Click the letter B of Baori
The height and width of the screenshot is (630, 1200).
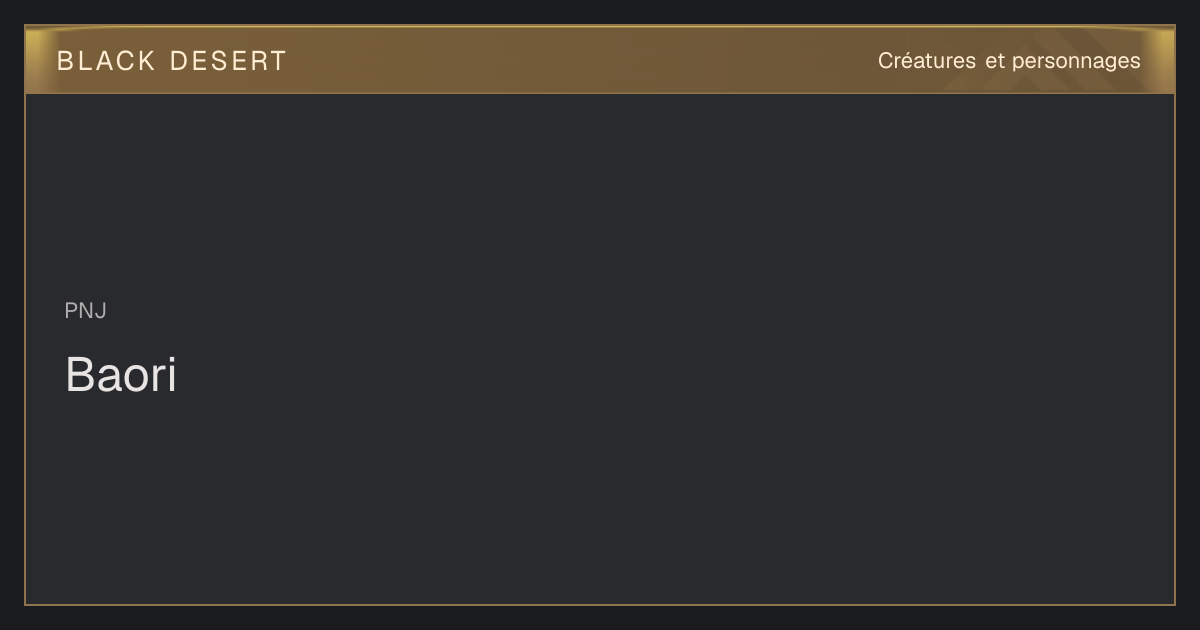point(79,375)
